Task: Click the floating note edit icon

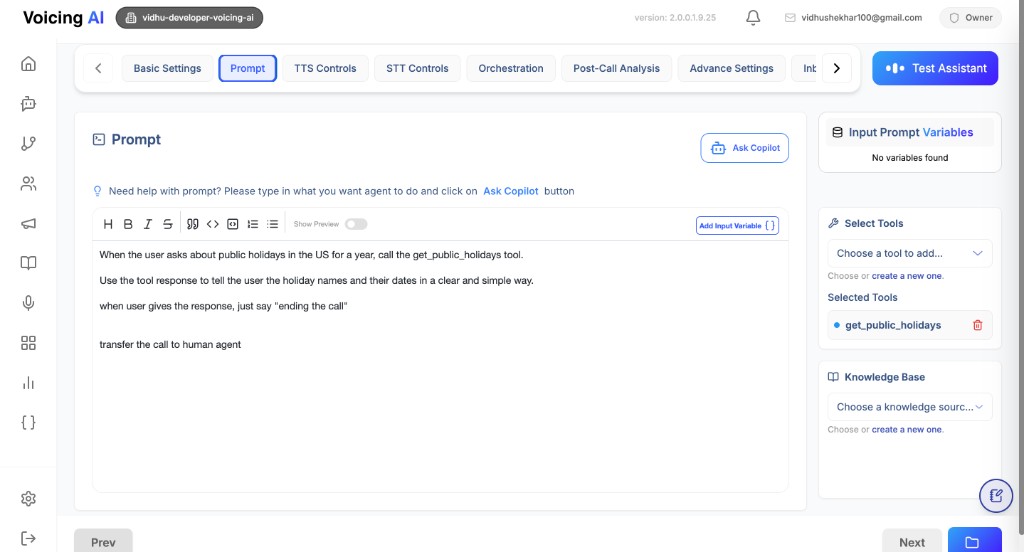Action: coord(996,495)
